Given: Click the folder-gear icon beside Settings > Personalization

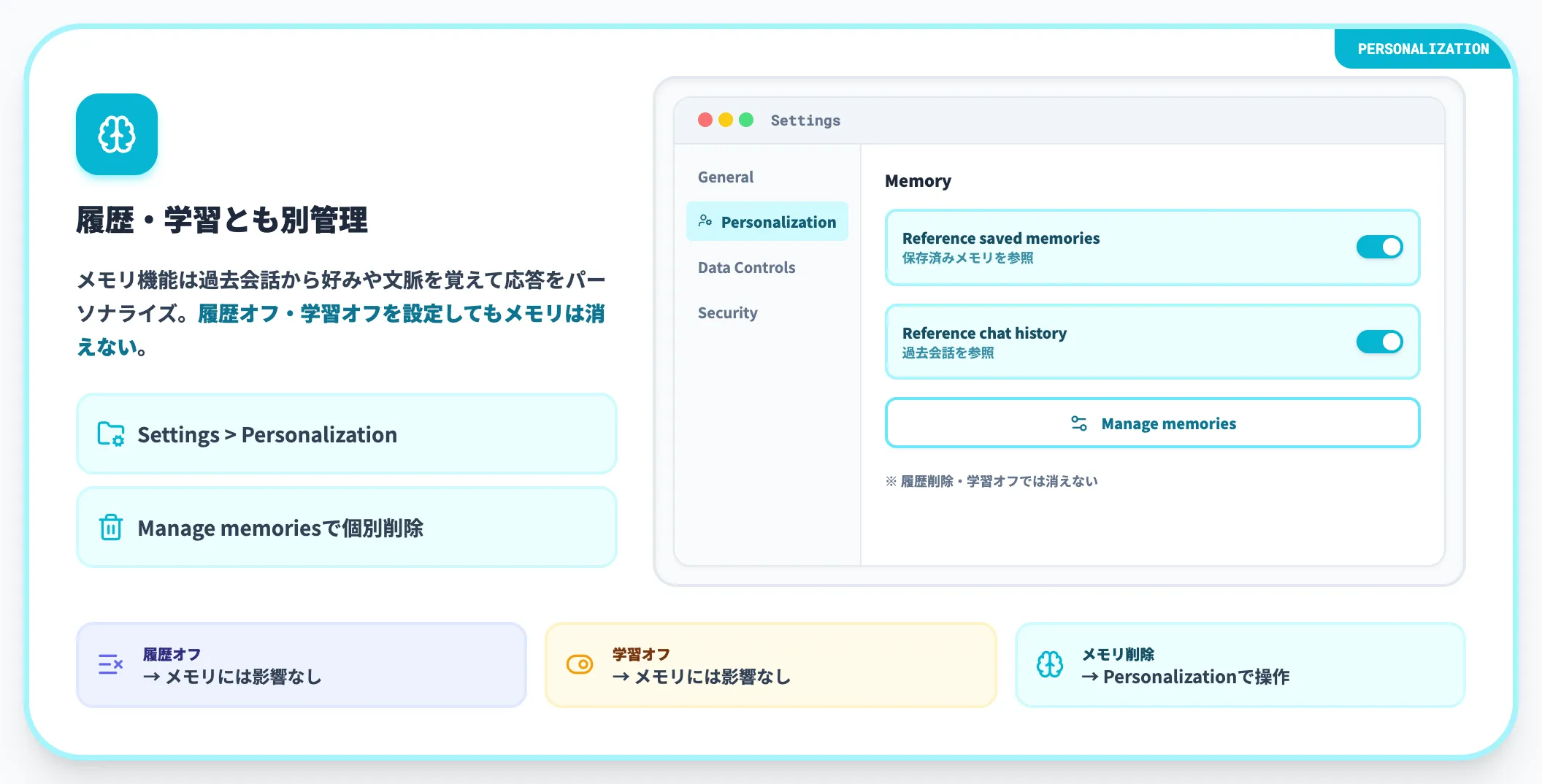Looking at the screenshot, I should point(111,434).
